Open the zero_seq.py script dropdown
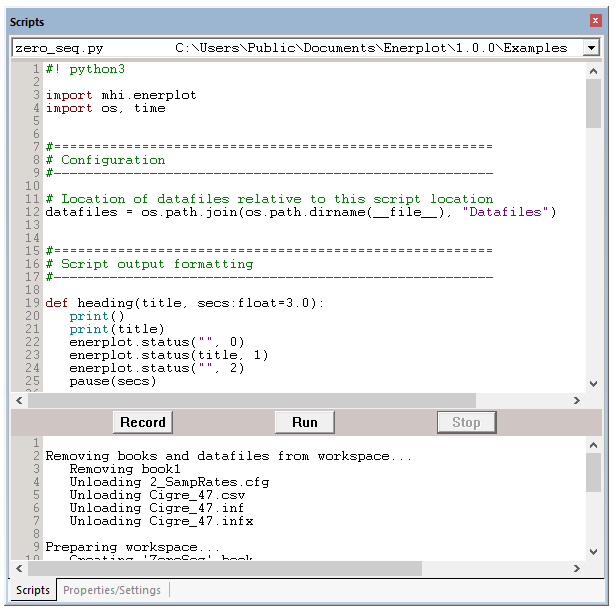 click(x=590, y=48)
